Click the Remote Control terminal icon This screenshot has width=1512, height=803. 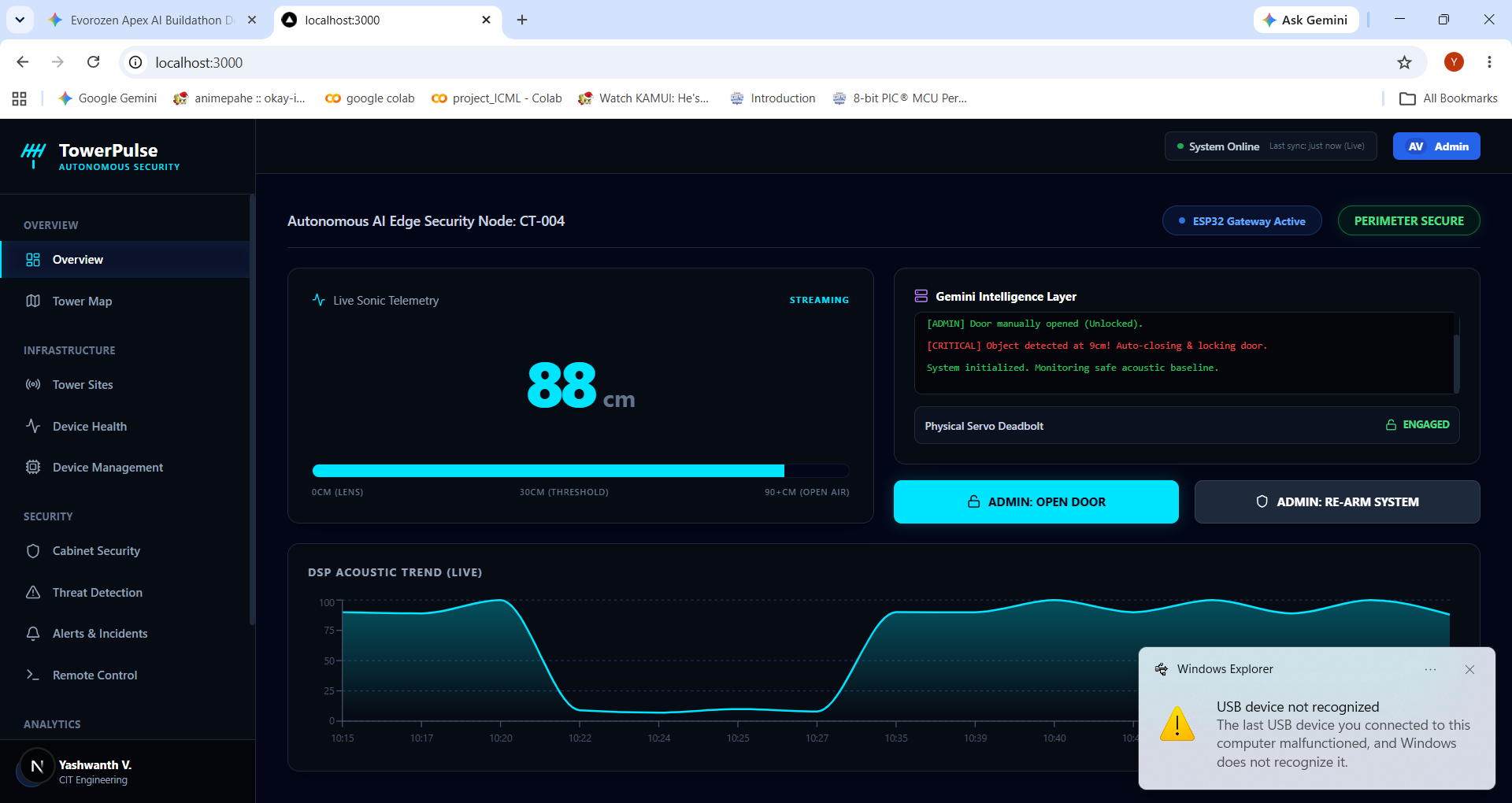click(x=33, y=675)
